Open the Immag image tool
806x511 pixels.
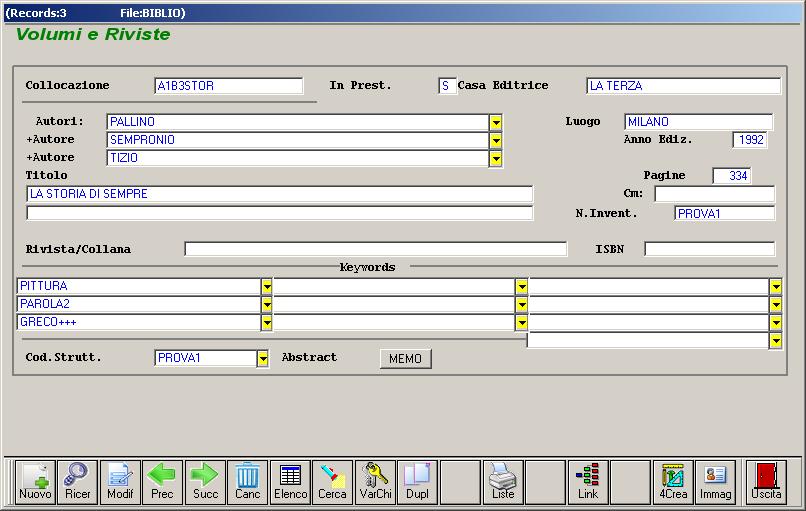716,482
